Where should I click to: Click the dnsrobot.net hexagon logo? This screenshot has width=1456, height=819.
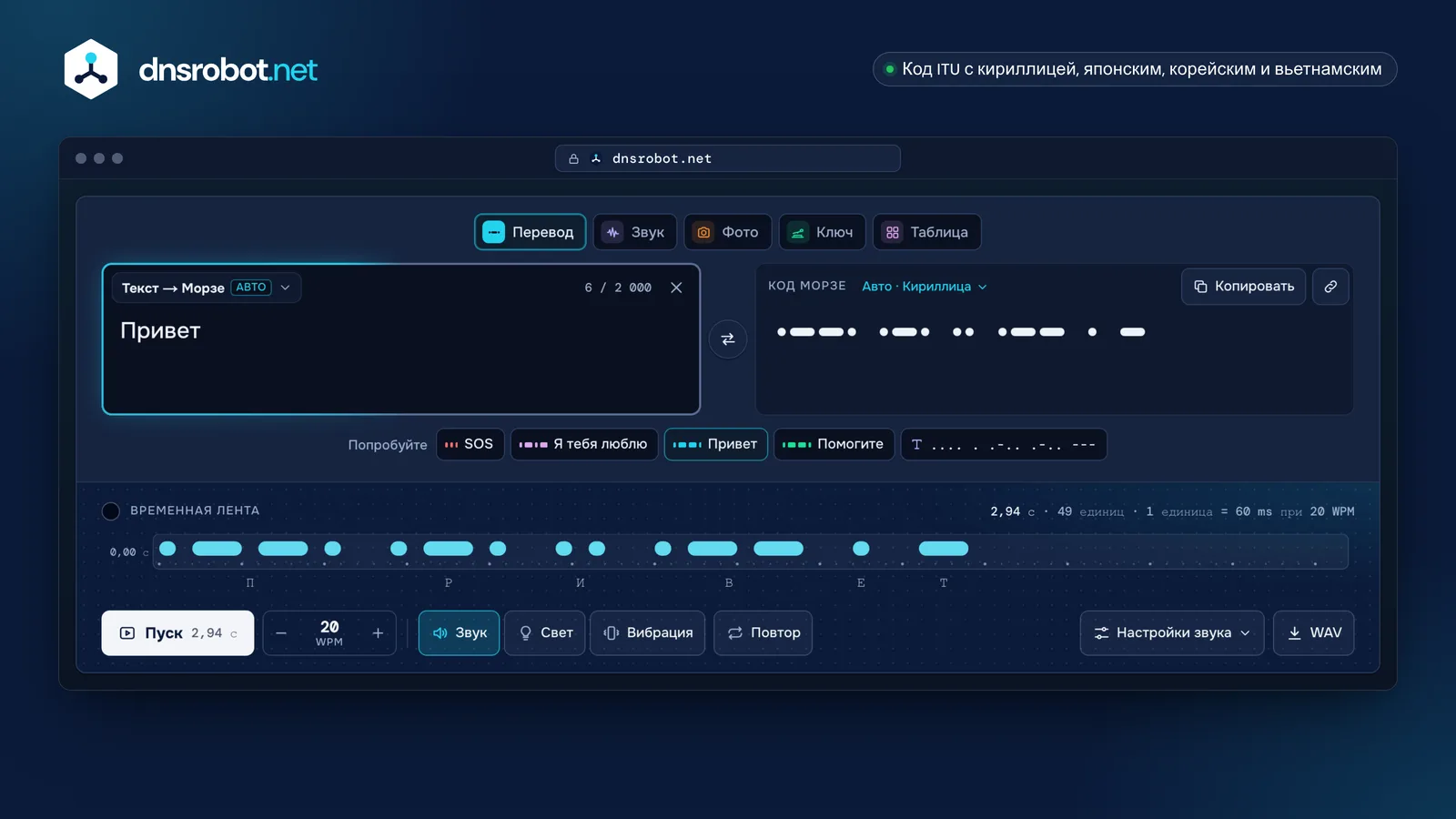[x=91, y=69]
